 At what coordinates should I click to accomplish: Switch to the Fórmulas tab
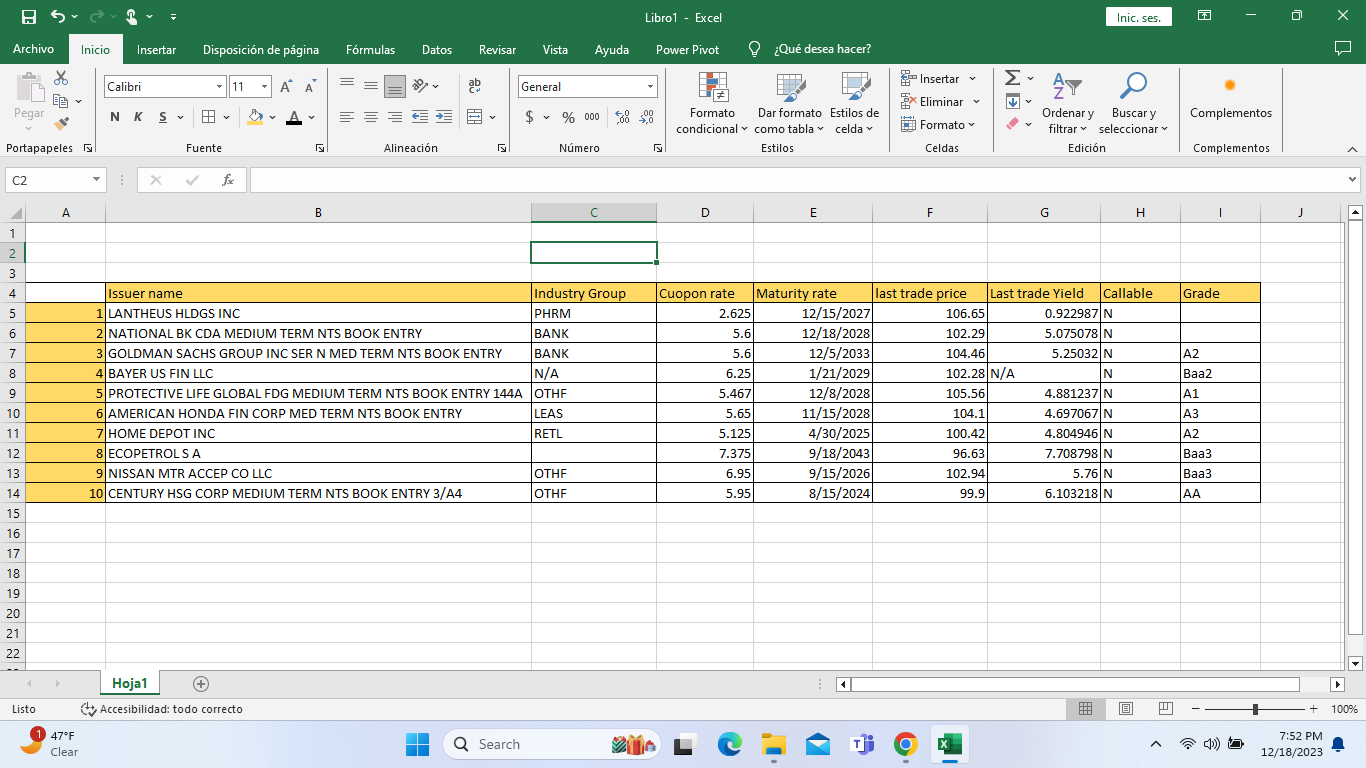click(370, 50)
